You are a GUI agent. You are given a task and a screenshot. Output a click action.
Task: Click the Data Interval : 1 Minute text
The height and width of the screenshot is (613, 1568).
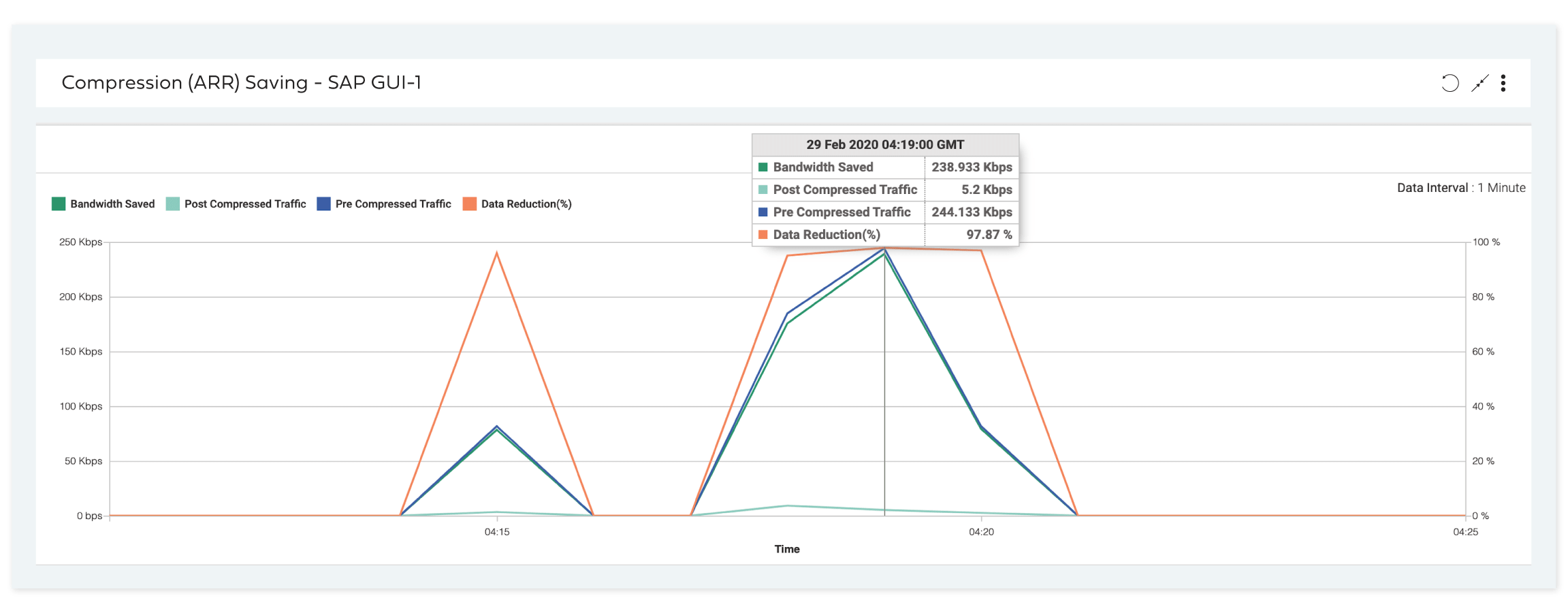[x=1461, y=188]
